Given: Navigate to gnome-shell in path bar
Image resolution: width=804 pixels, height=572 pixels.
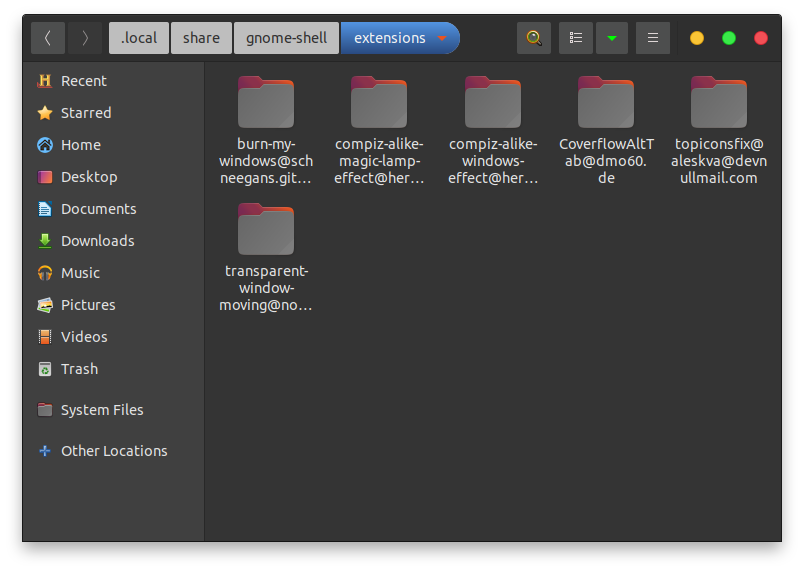Looking at the screenshot, I should click(x=286, y=38).
